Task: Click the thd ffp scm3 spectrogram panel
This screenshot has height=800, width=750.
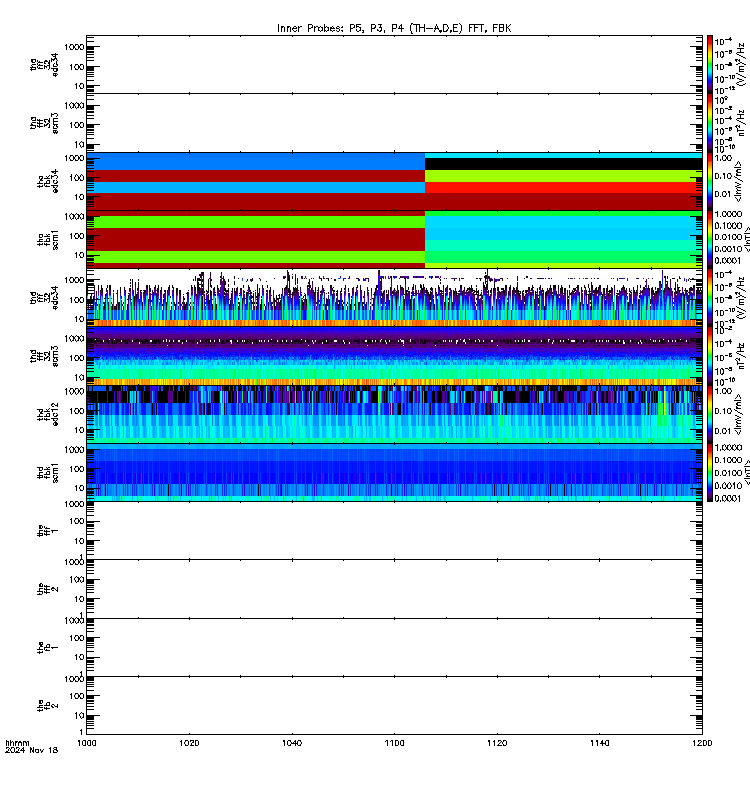Action: [x=394, y=356]
